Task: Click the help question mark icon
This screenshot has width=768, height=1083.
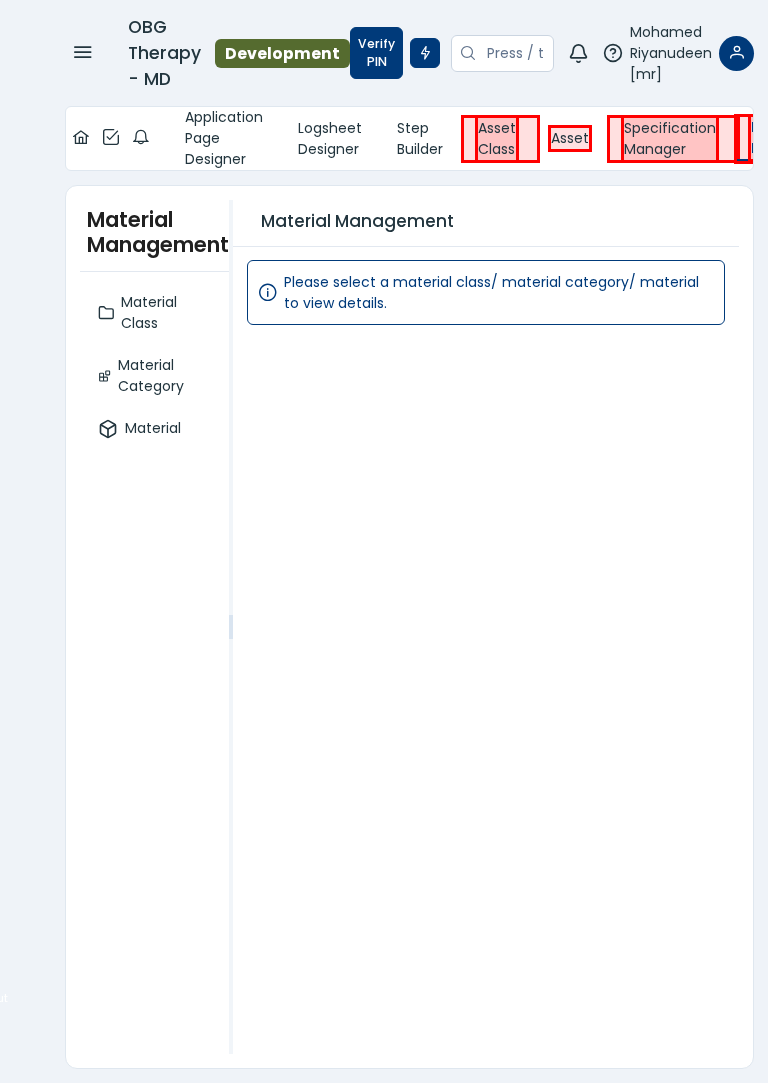Action: pos(613,53)
